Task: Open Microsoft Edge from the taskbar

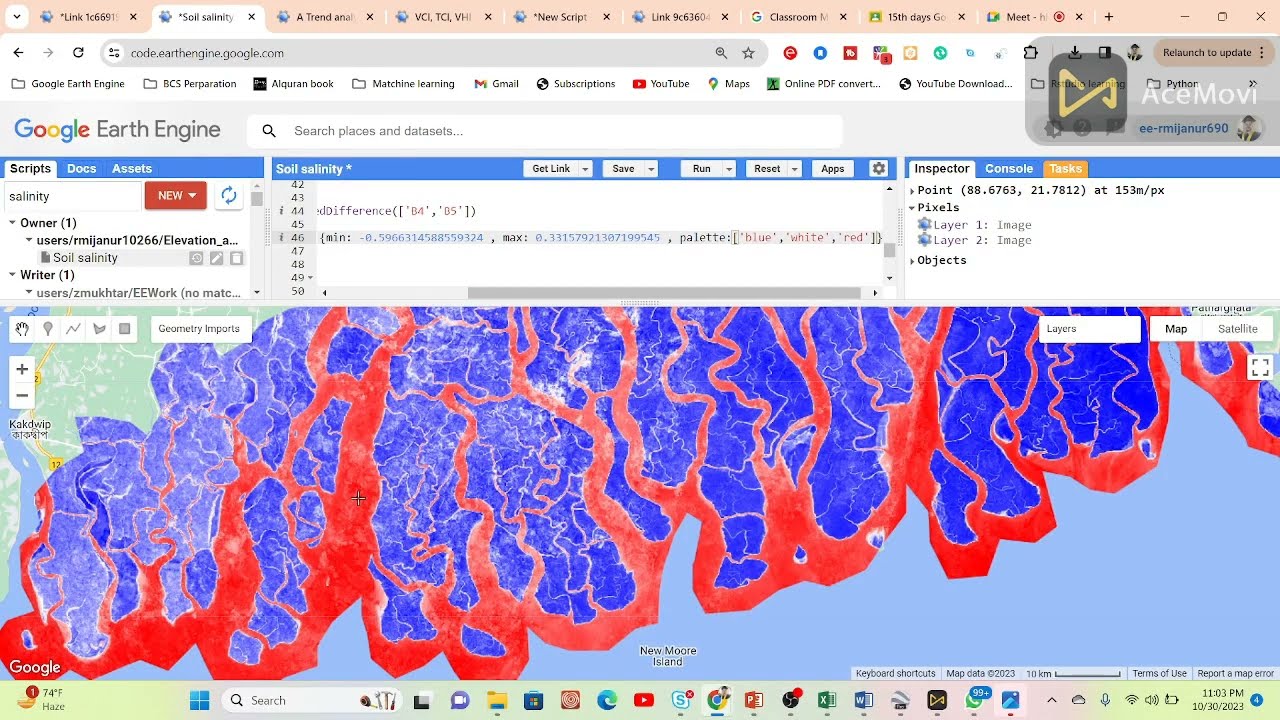Action: (607, 700)
